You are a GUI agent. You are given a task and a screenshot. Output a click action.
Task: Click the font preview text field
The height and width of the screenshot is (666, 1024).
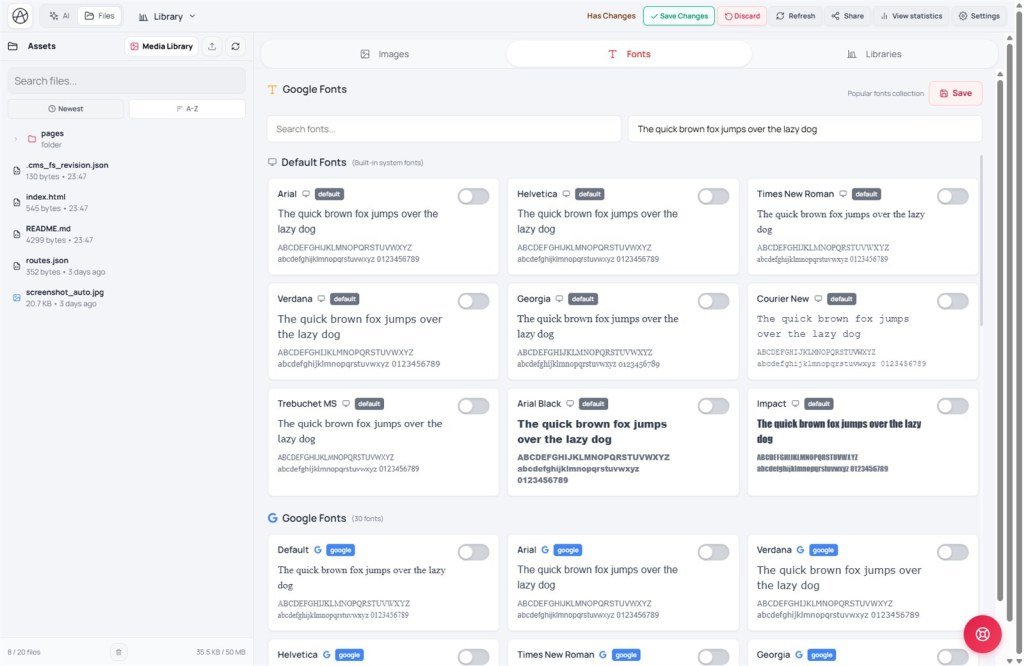click(805, 129)
